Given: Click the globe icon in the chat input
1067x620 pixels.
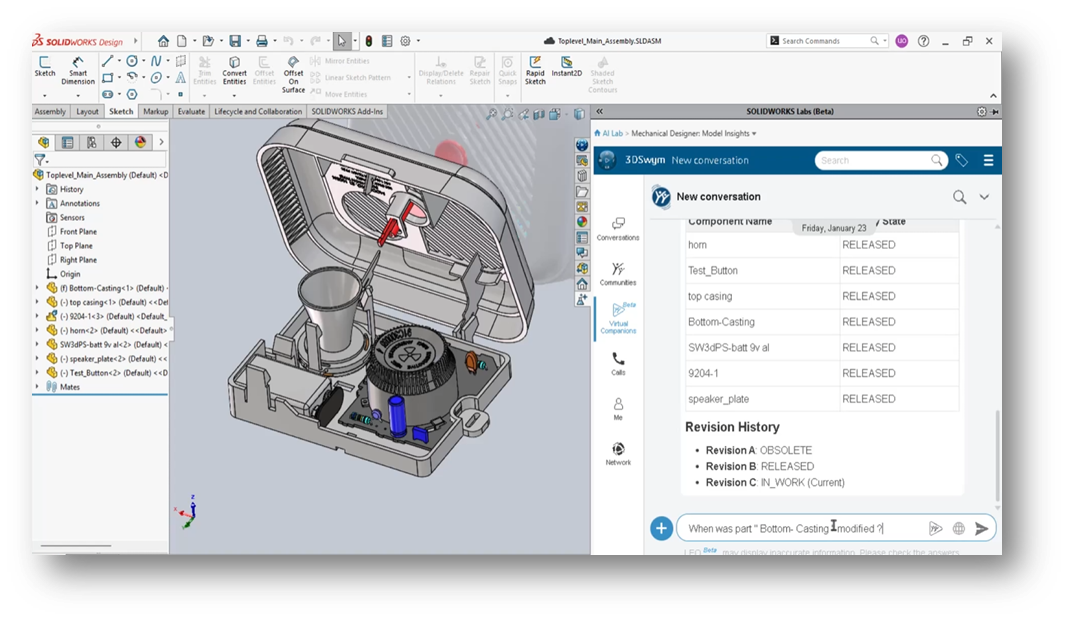Looking at the screenshot, I should coord(958,529).
